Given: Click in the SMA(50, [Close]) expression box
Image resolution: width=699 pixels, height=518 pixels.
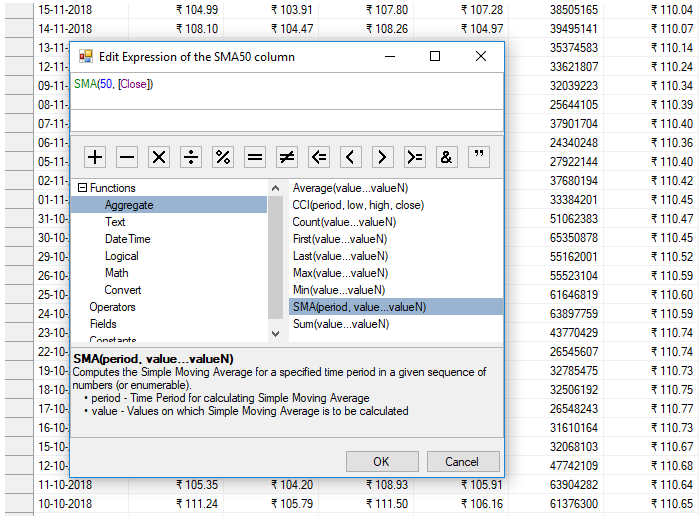Looking at the screenshot, I should click(x=287, y=91).
